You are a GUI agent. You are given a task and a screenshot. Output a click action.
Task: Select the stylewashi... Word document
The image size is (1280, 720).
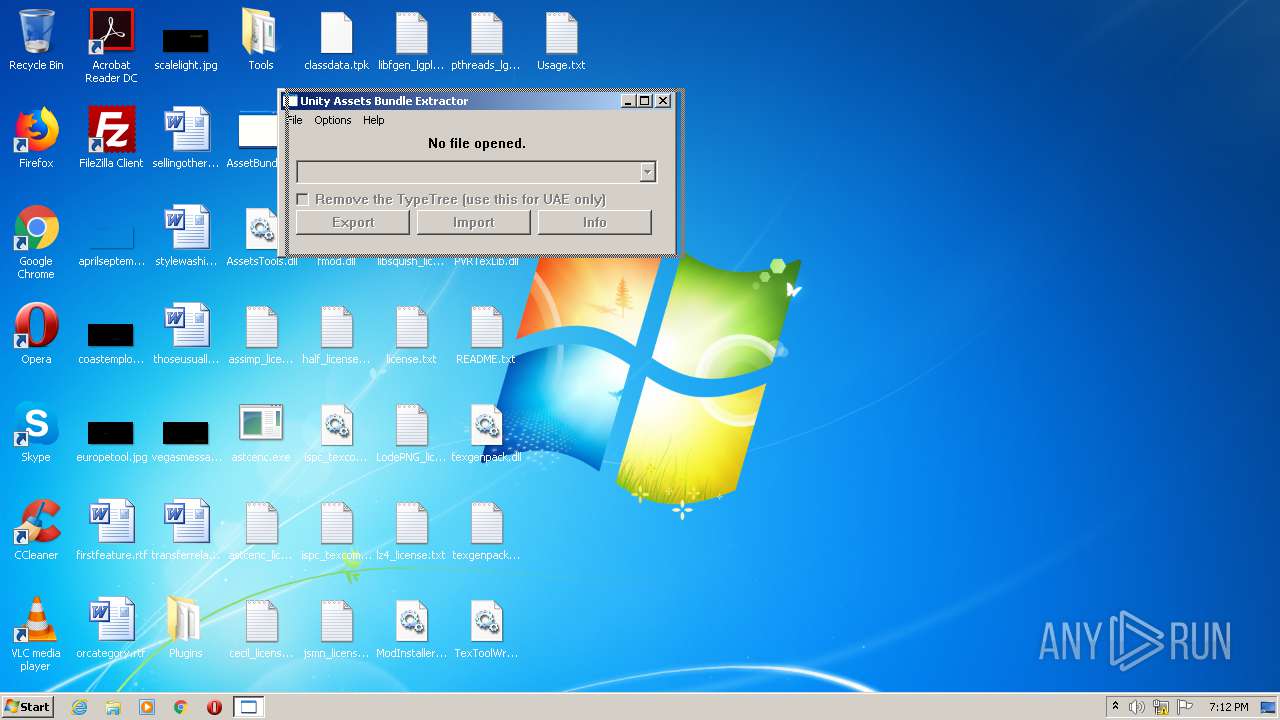click(x=186, y=236)
